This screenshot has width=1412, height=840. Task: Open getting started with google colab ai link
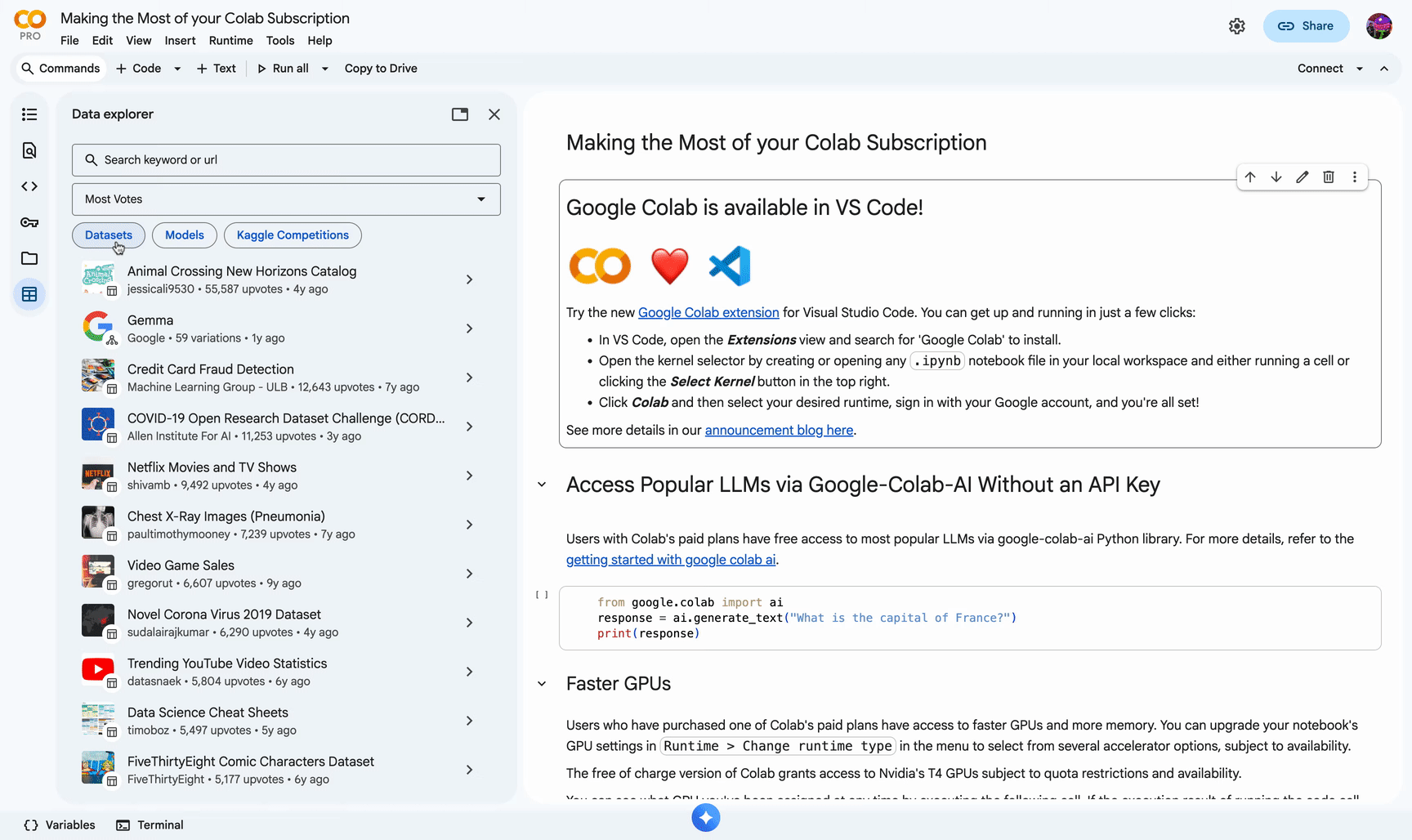(x=671, y=560)
